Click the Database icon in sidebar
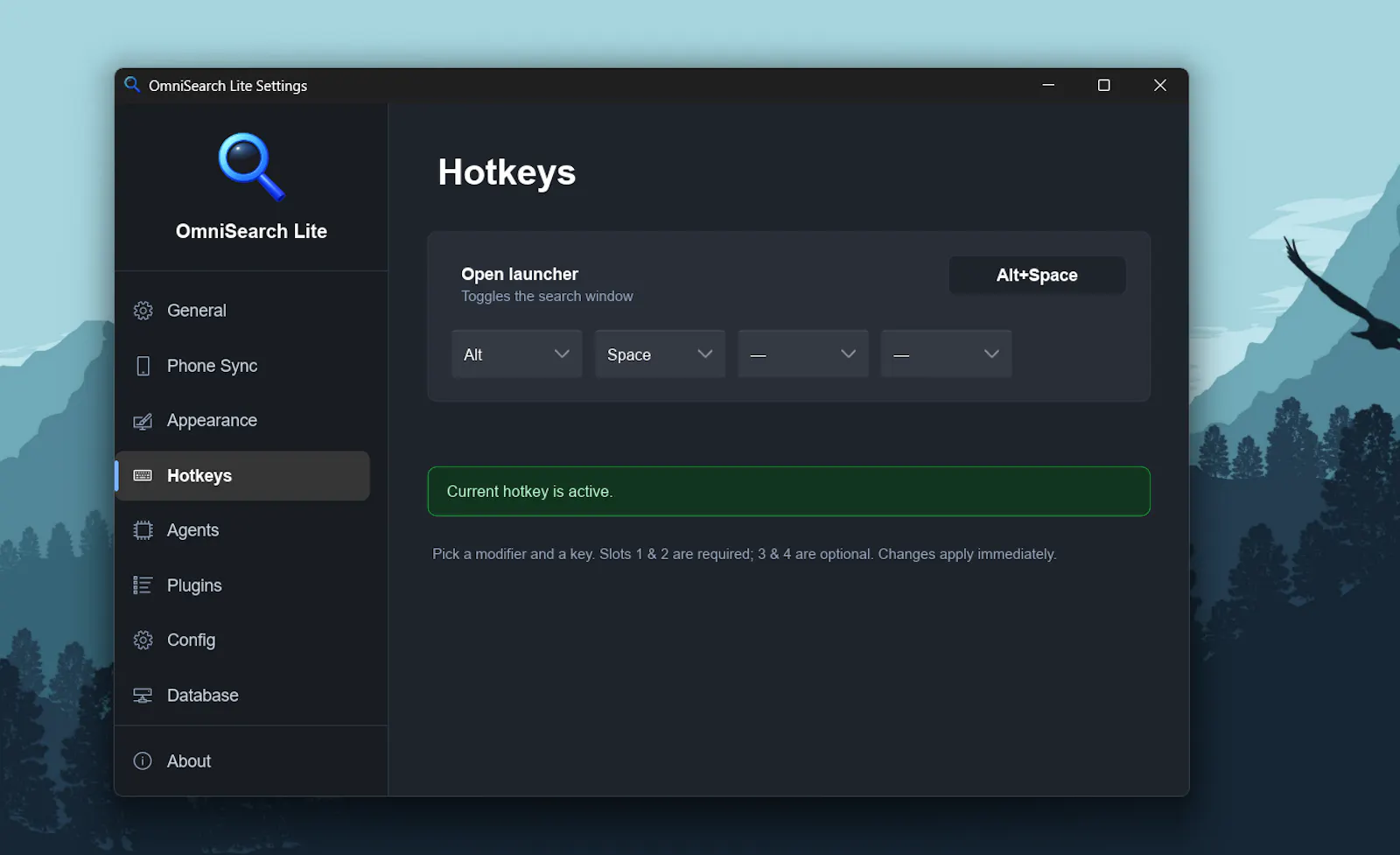 point(143,696)
